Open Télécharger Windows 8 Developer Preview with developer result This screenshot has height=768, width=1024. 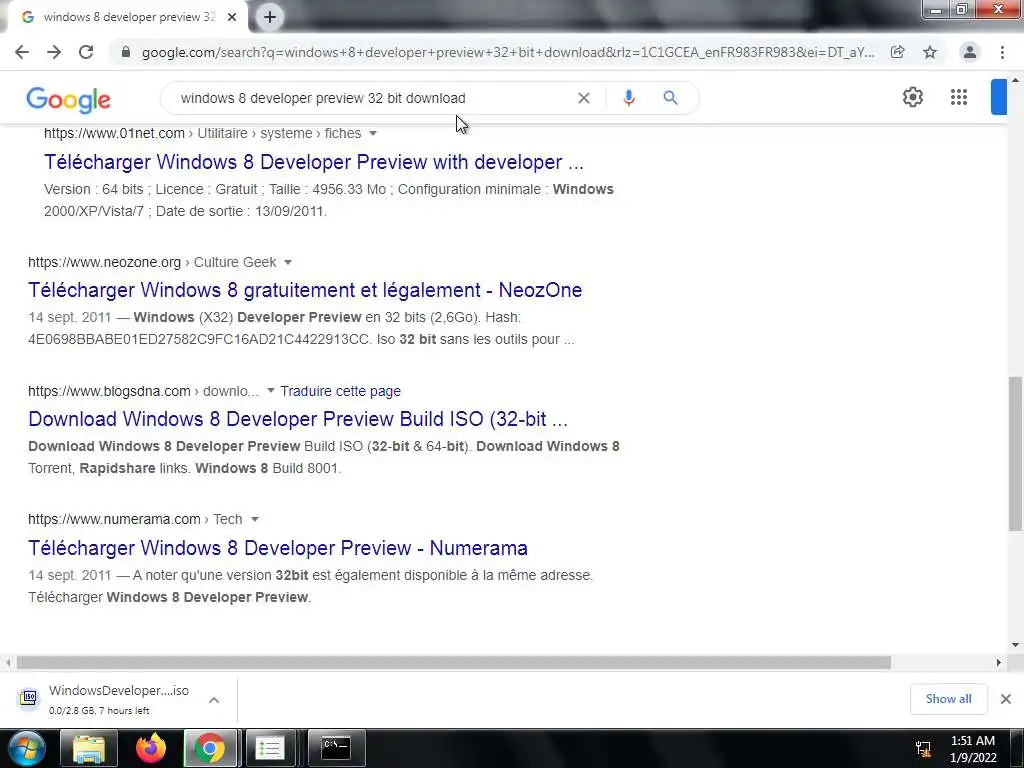click(x=313, y=162)
